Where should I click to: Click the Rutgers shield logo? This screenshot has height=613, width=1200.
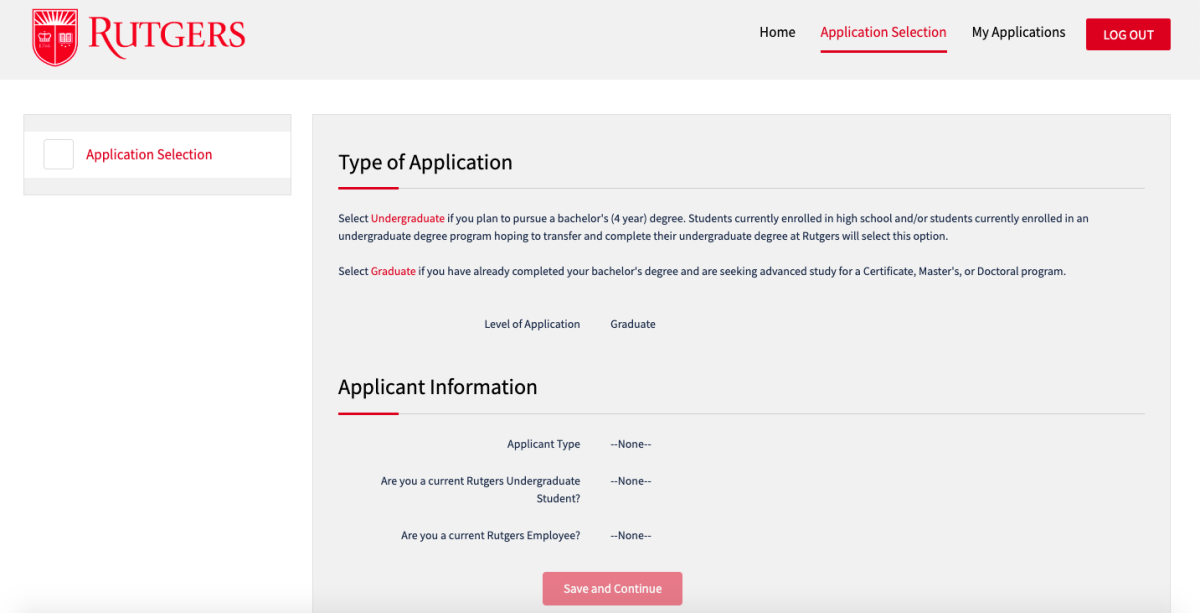(x=55, y=37)
